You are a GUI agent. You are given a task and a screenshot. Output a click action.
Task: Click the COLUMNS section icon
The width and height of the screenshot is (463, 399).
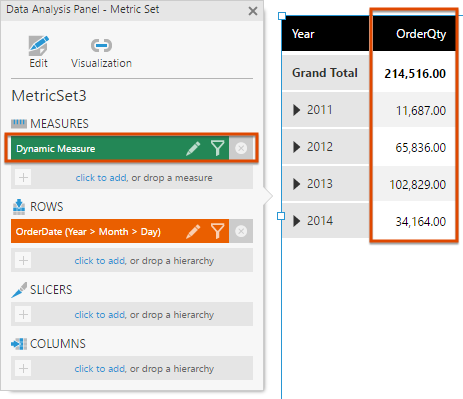point(19,344)
